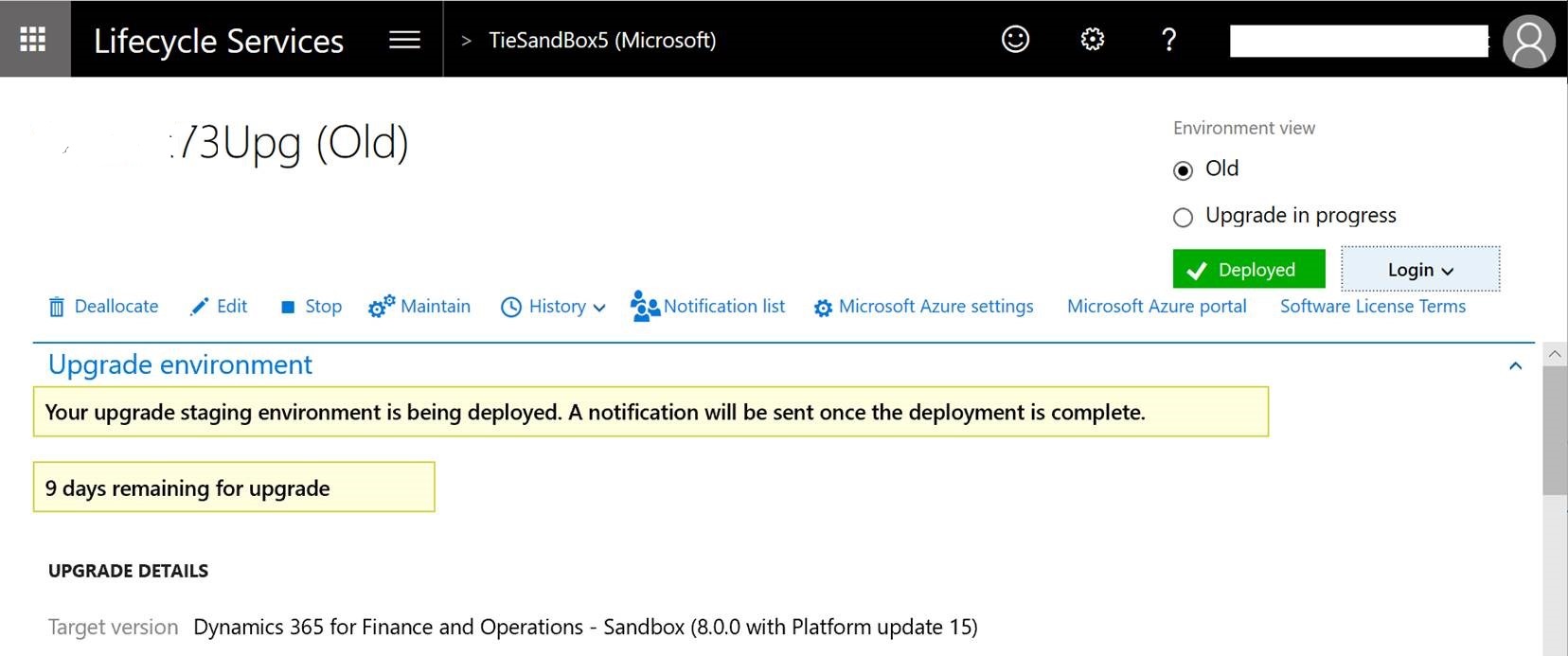Select the Old environment view radio button

click(1183, 170)
